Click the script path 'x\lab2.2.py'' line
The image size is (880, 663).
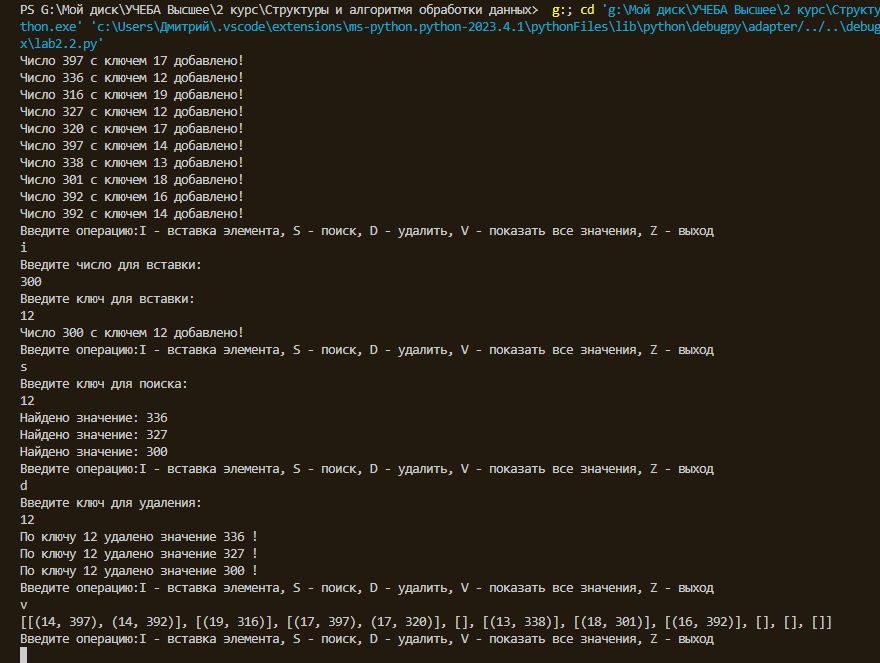point(62,44)
